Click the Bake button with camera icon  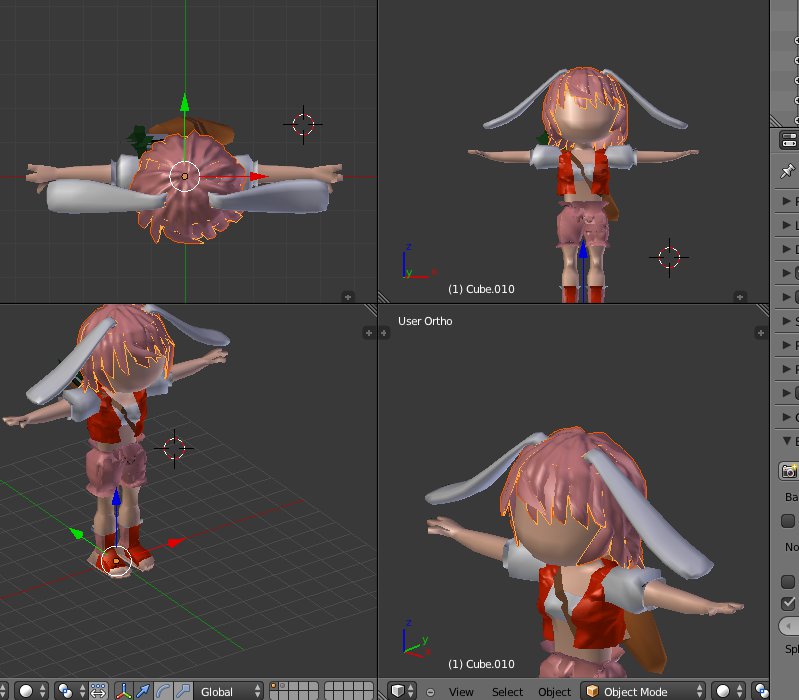coord(789,471)
